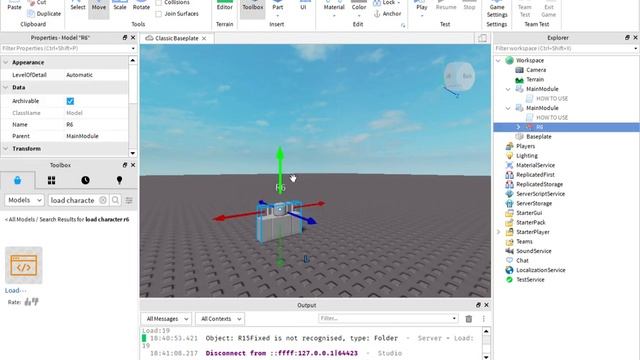This screenshot has height=360, width=640.
Task: Select StarterGui in Explorer
Action: tap(529, 213)
